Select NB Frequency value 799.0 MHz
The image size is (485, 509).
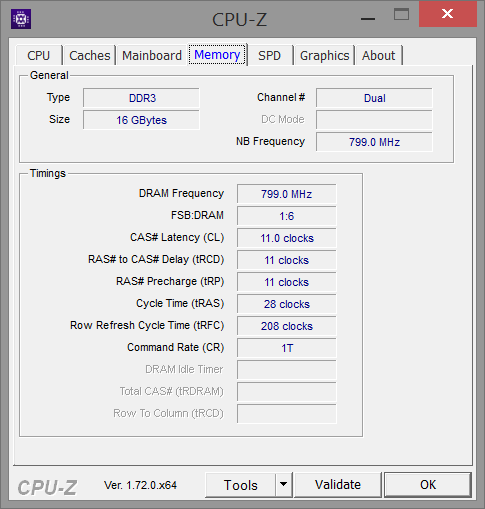click(374, 142)
